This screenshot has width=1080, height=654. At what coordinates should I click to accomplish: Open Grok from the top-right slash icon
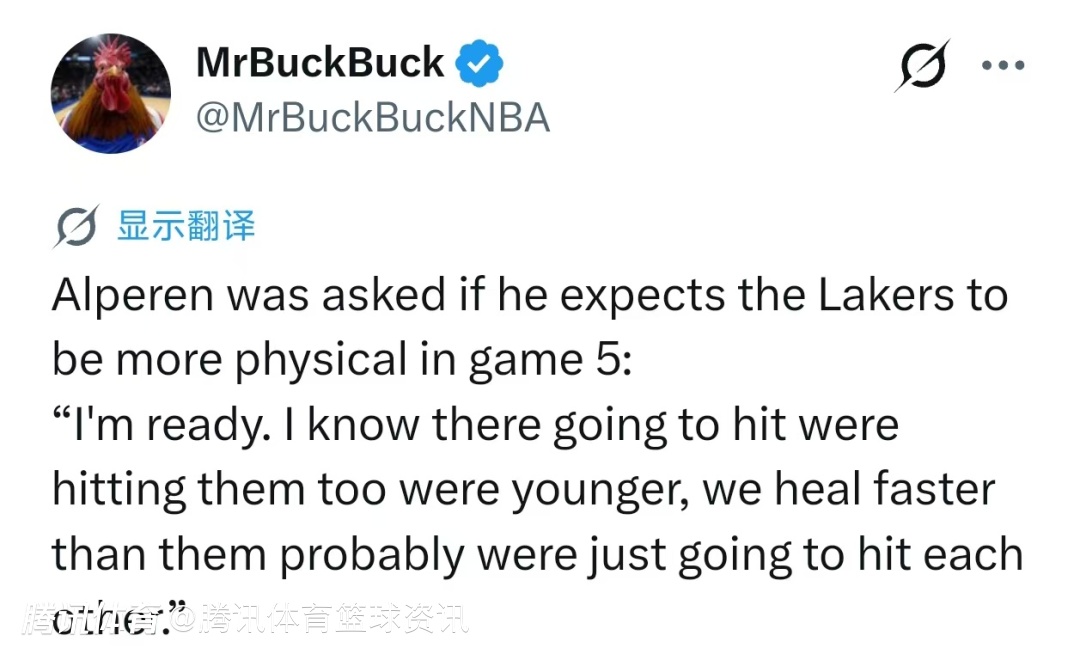[921, 65]
